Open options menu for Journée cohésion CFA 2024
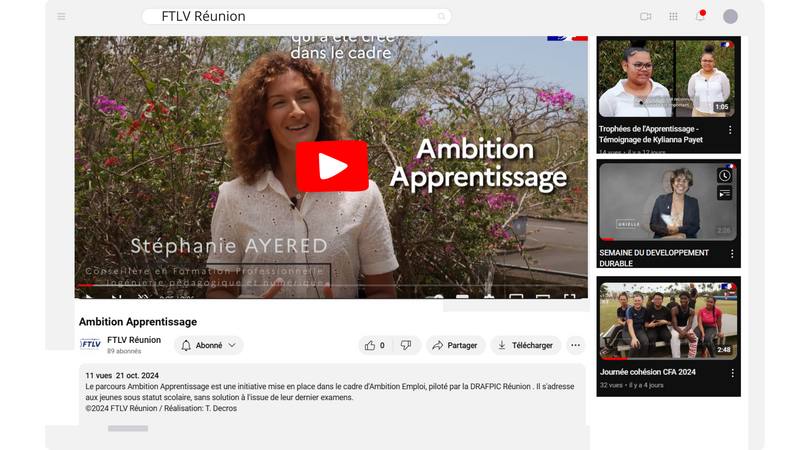 [732, 373]
